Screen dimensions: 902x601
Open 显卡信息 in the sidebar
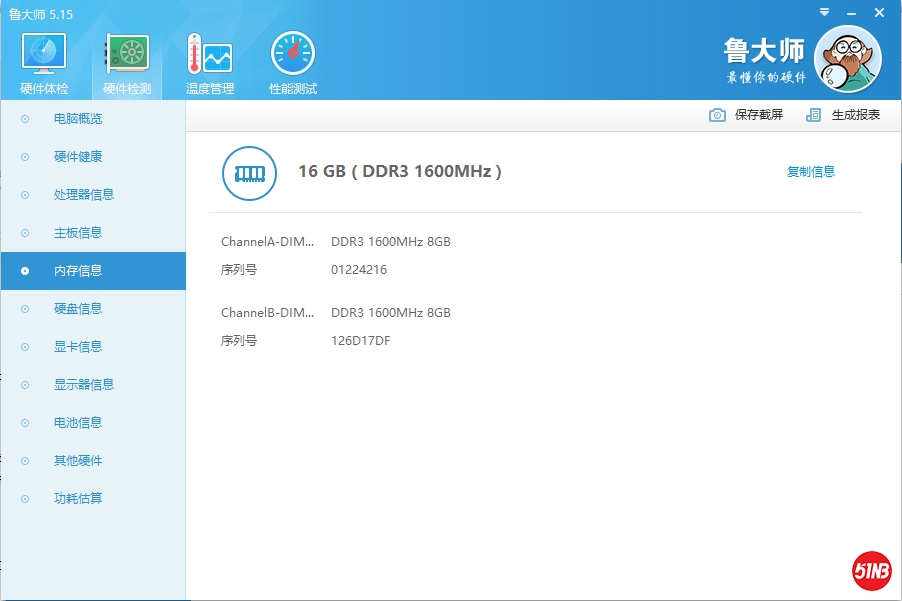(x=78, y=347)
